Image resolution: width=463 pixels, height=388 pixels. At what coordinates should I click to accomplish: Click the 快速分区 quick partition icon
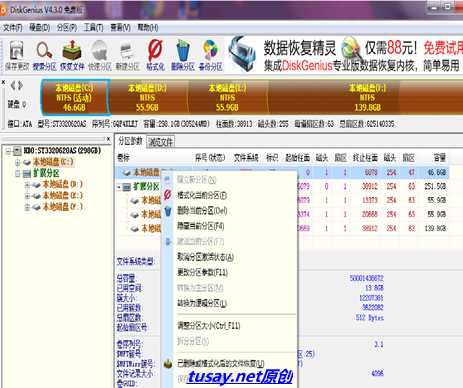100,55
